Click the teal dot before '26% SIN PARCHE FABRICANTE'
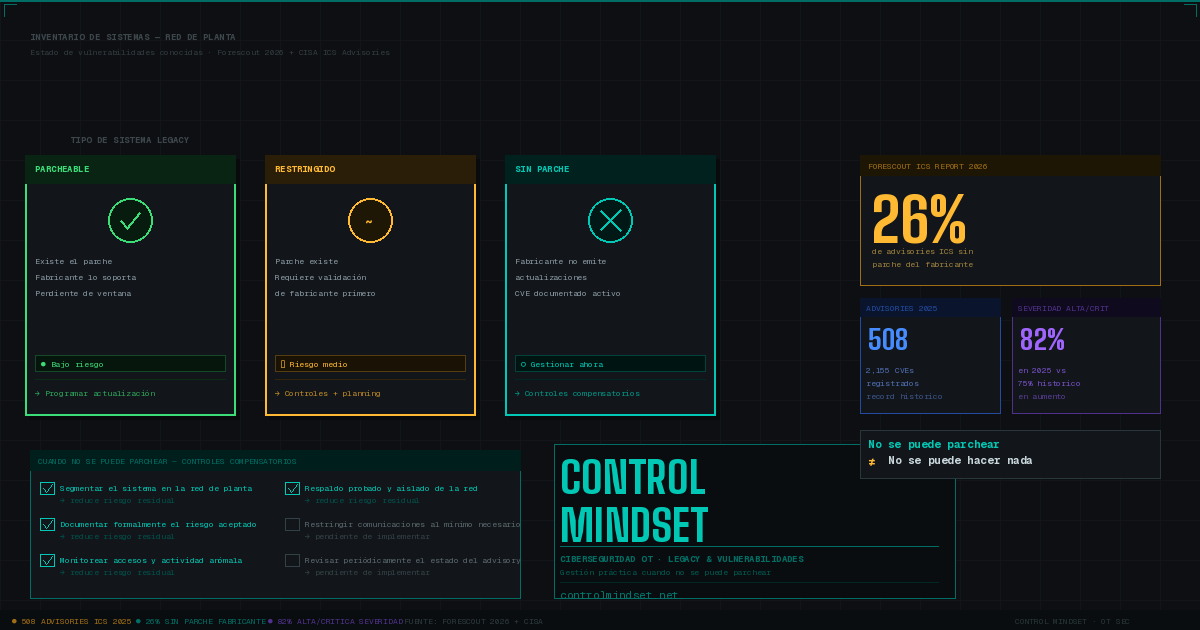The image size is (1200, 630). tap(138, 621)
